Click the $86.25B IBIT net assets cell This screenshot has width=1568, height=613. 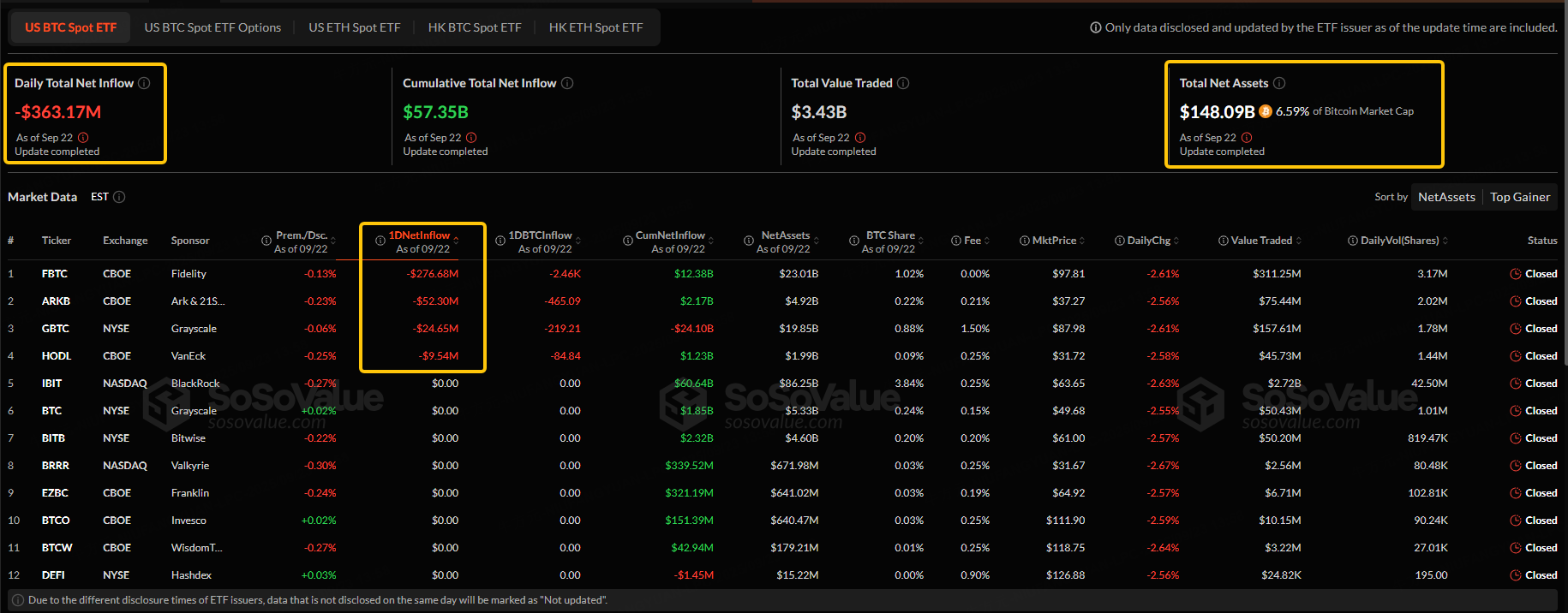(799, 384)
